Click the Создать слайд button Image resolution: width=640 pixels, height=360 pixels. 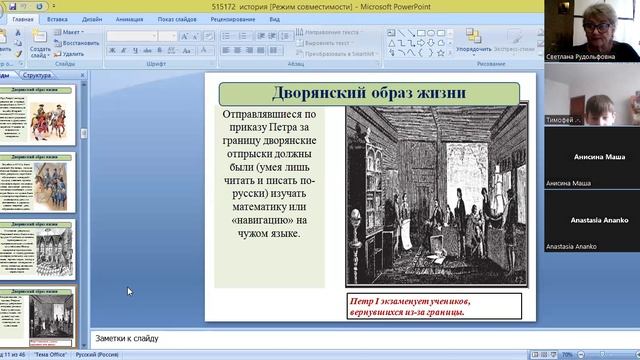[x=40, y=44]
